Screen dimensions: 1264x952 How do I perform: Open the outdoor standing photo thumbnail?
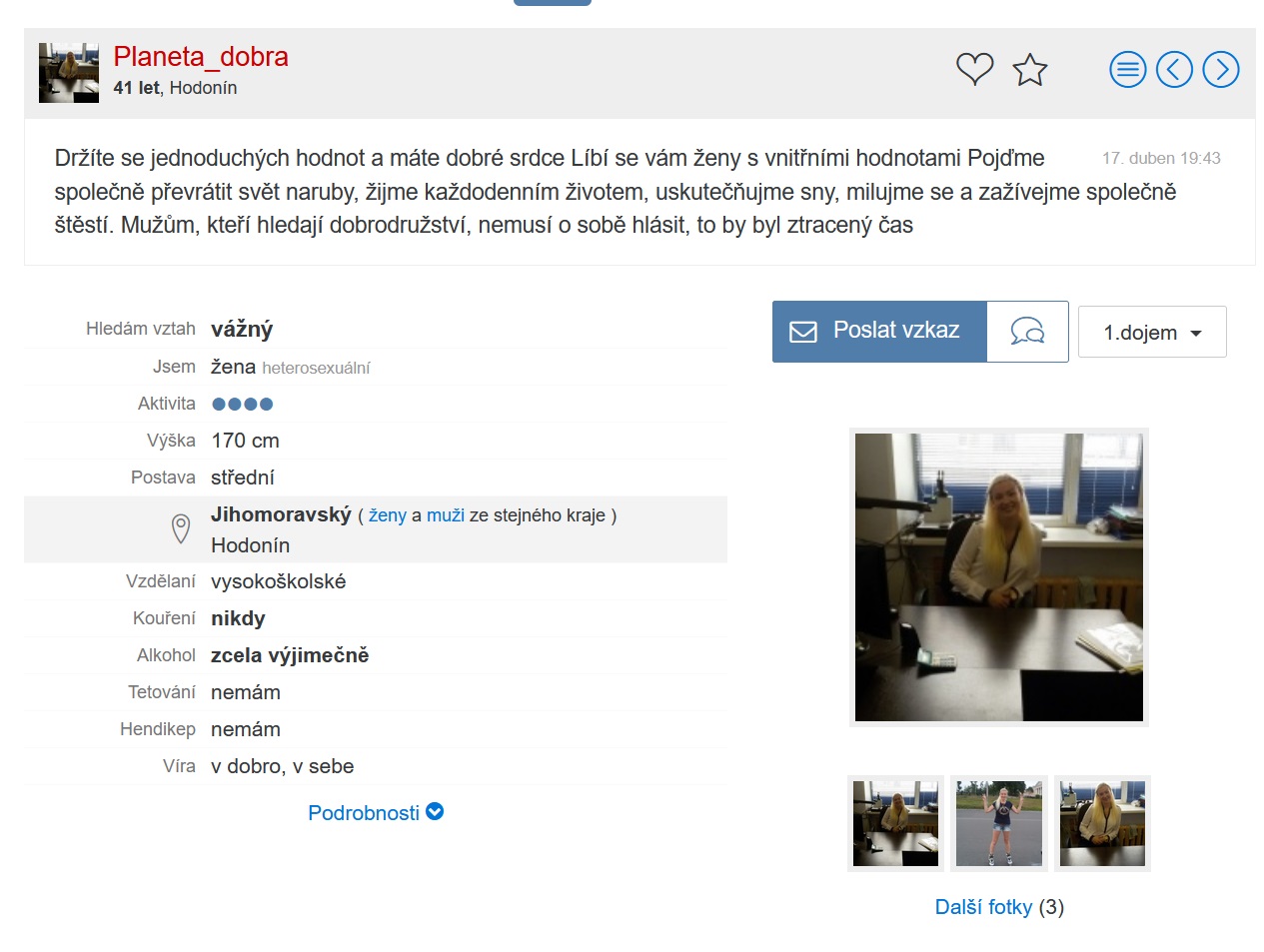click(x=999, y=824)
